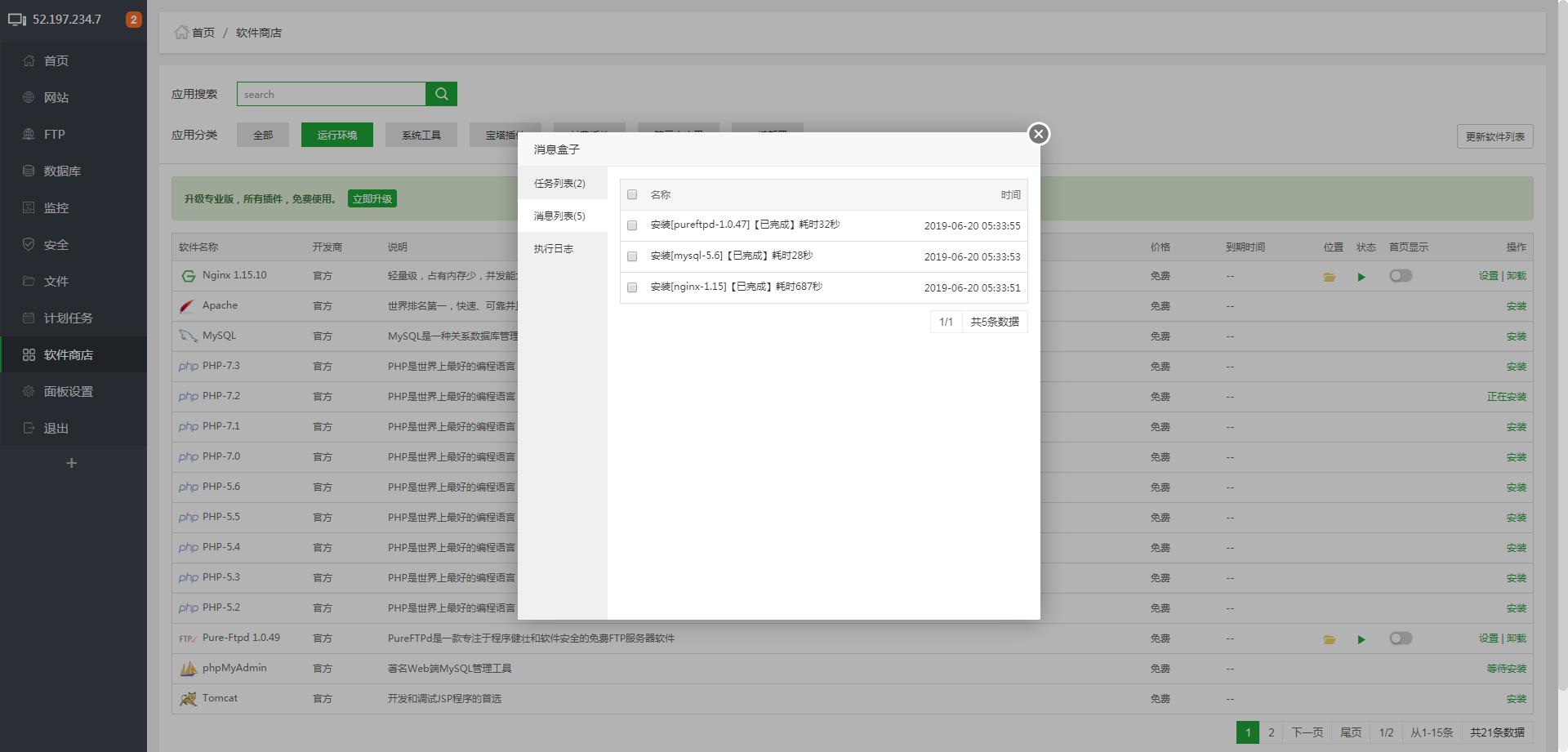Open 数据库 in the sidebar menu
Viewport: 1568px width, 752px height.
click(x=62, y=171)
